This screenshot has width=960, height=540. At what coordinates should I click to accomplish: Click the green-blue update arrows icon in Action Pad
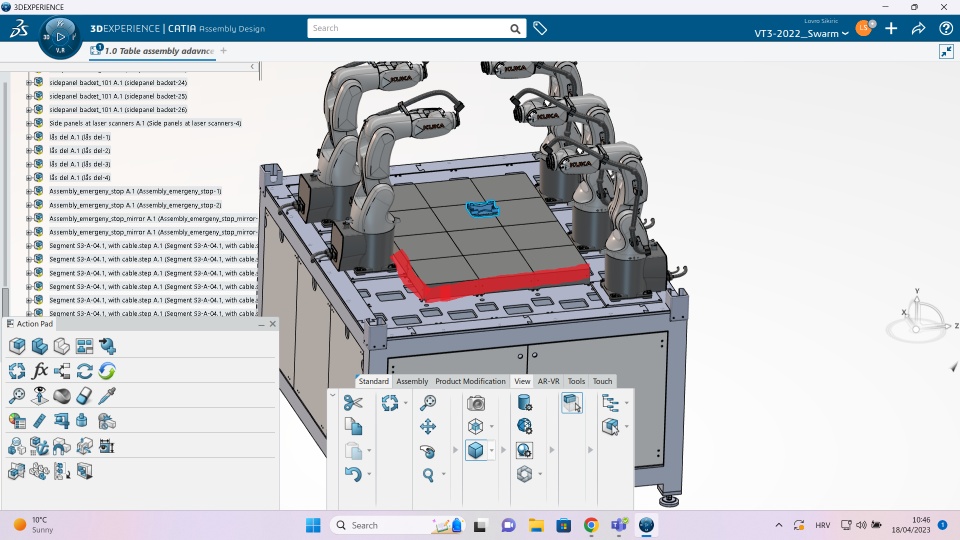107,370
